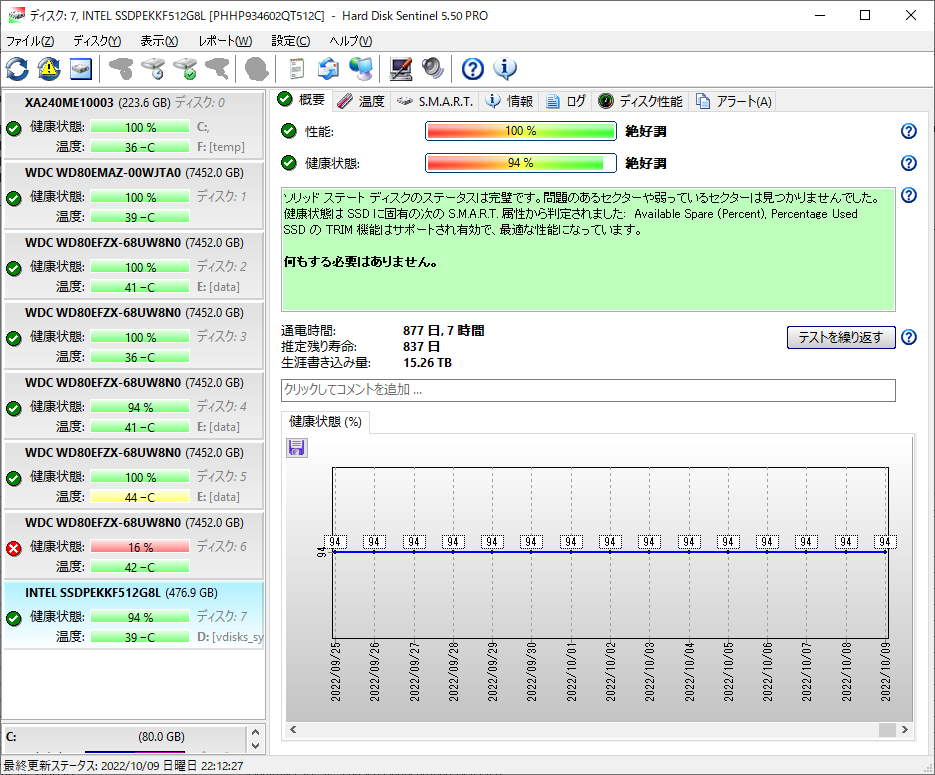Switch to the 概要 tab
Viewport: 935px width, 775px height.
(302, 100)
